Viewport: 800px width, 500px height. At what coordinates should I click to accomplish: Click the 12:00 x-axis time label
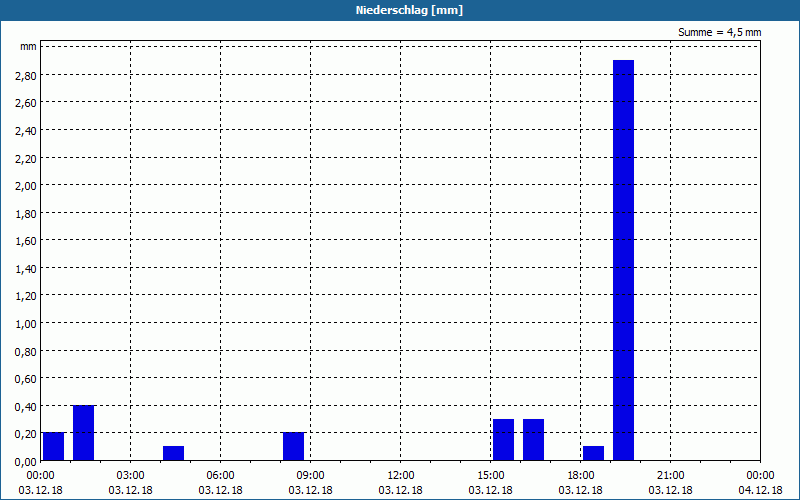[x=401, y=476]
